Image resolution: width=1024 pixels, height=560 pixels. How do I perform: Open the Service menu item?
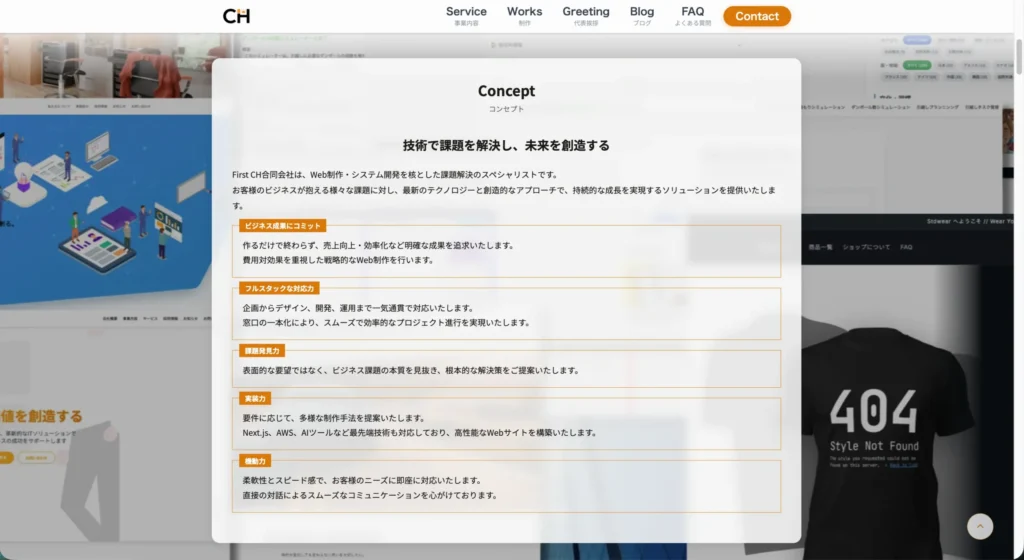point(466,16)
